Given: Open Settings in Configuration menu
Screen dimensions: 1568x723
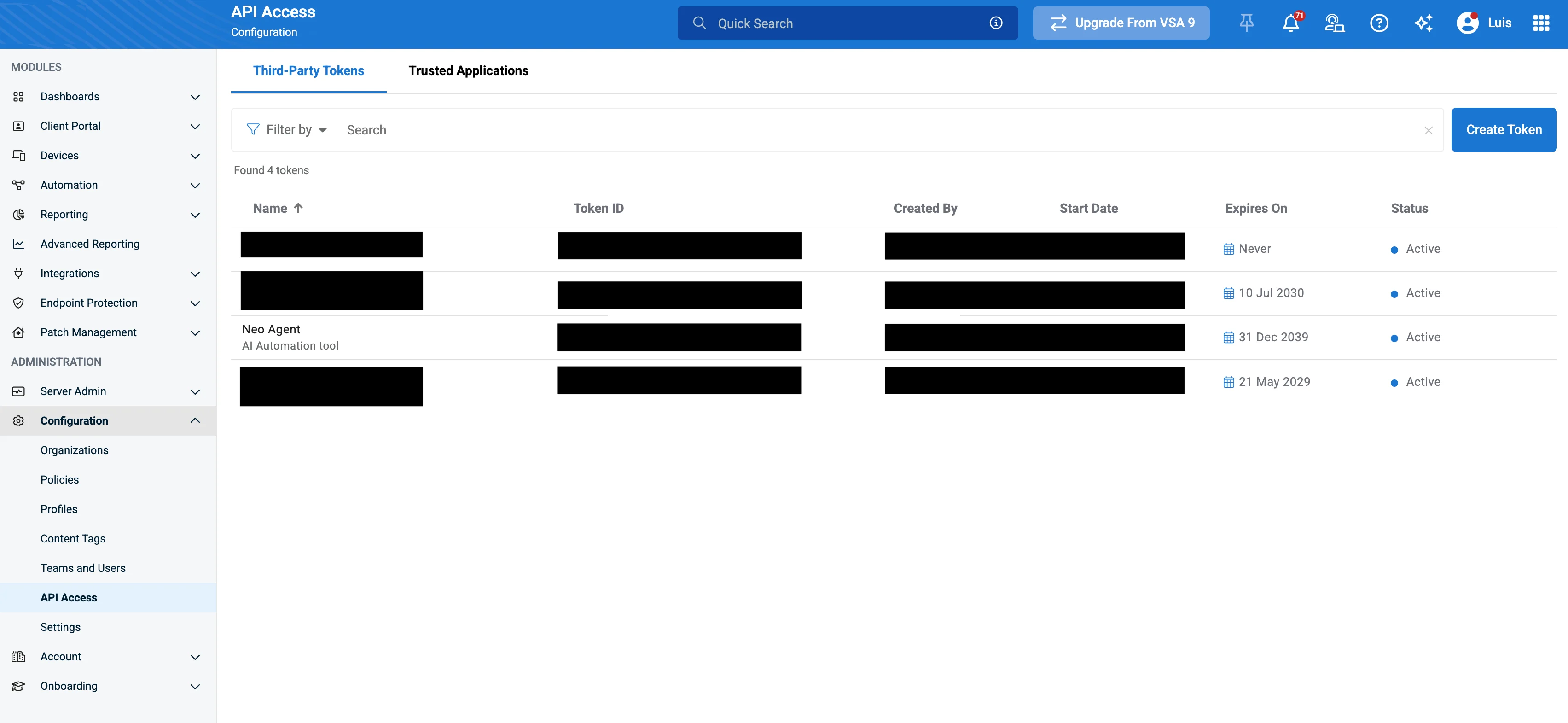Looking at the screenshot, I should click(60, 627).
